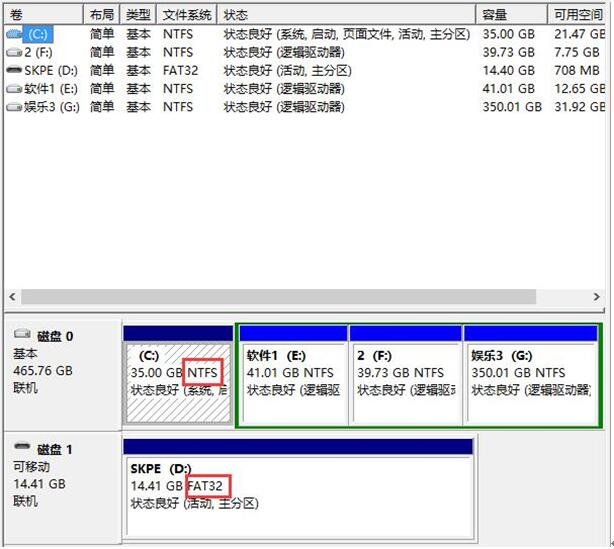Click the horizontal scrollbar right arrow
This screenshot has height=549, width=614.
[597, 298]
